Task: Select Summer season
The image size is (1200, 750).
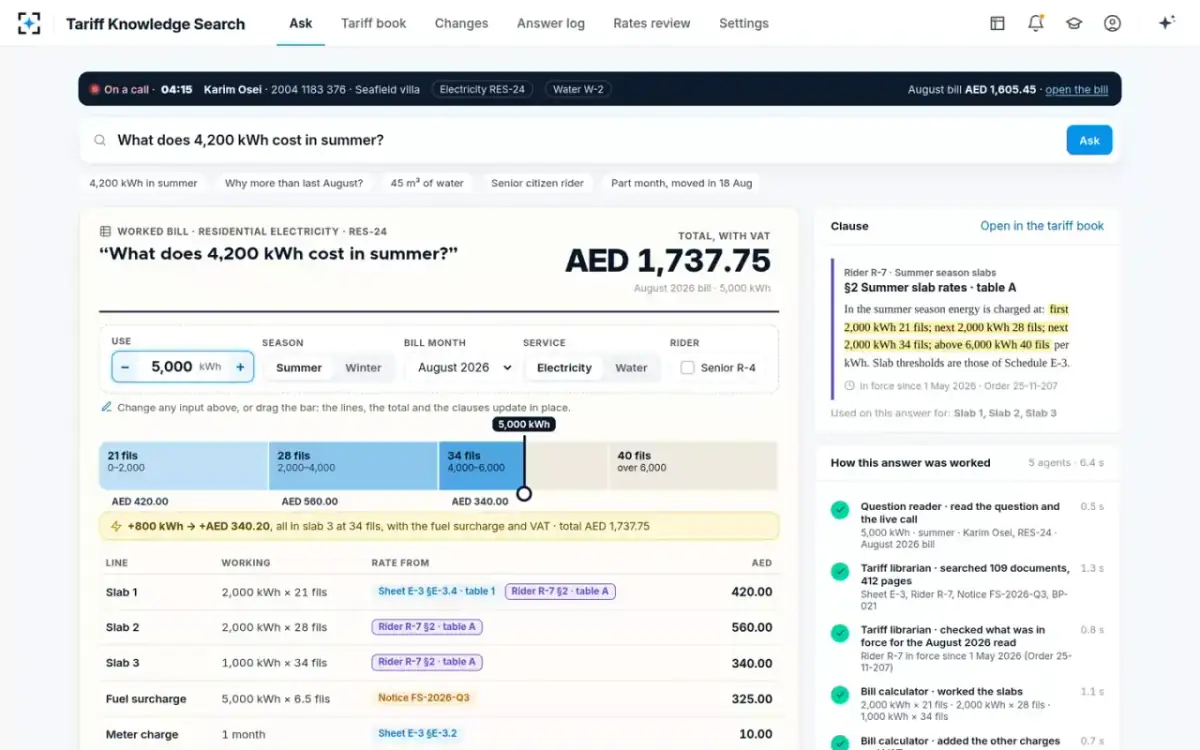Action: (x=298, y=367)
